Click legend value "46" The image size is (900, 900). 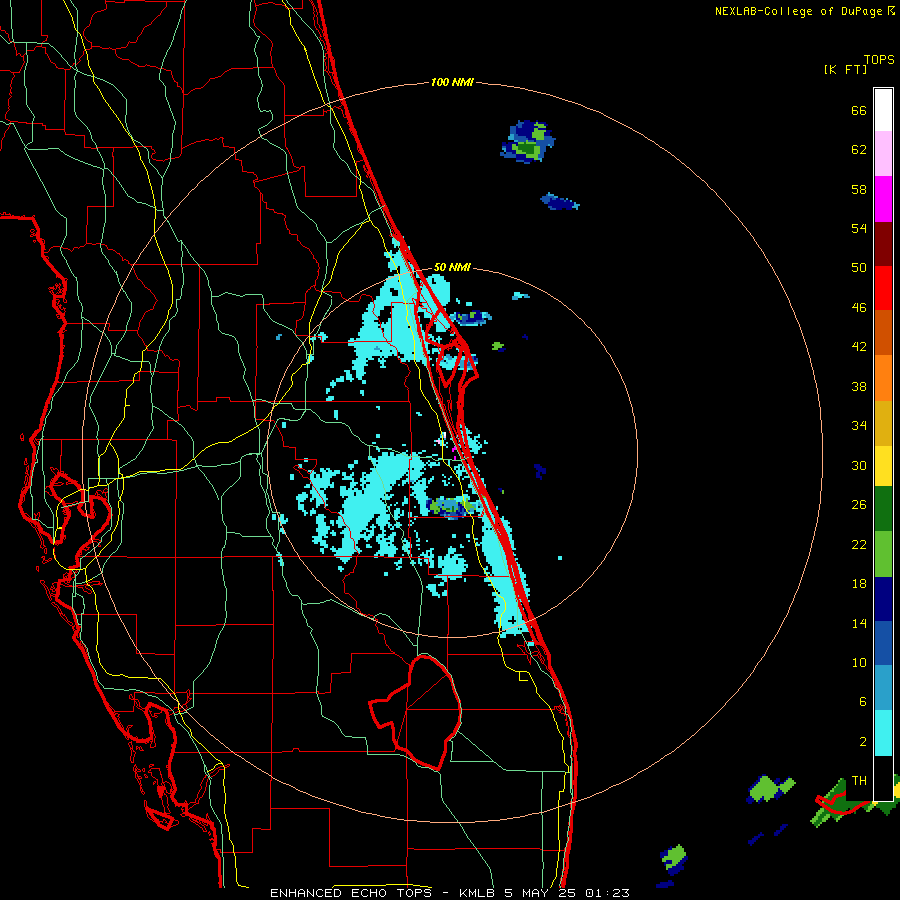(859, 308)
